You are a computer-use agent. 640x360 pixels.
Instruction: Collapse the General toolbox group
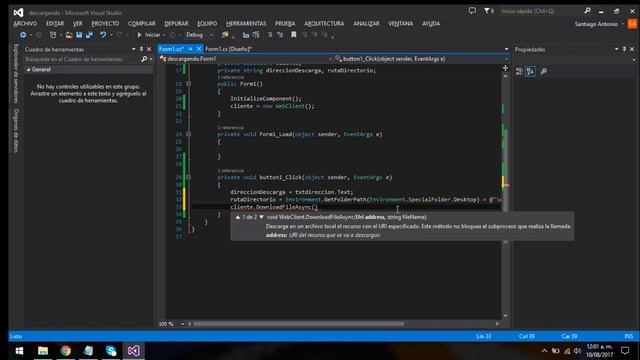click(29, 70)
